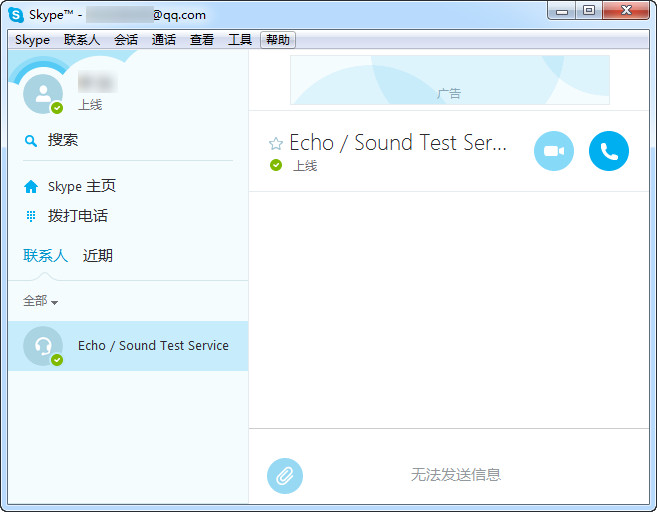Open the 通话 menu
The width and height of the screenshot is (657, 512).
point(163,40)
